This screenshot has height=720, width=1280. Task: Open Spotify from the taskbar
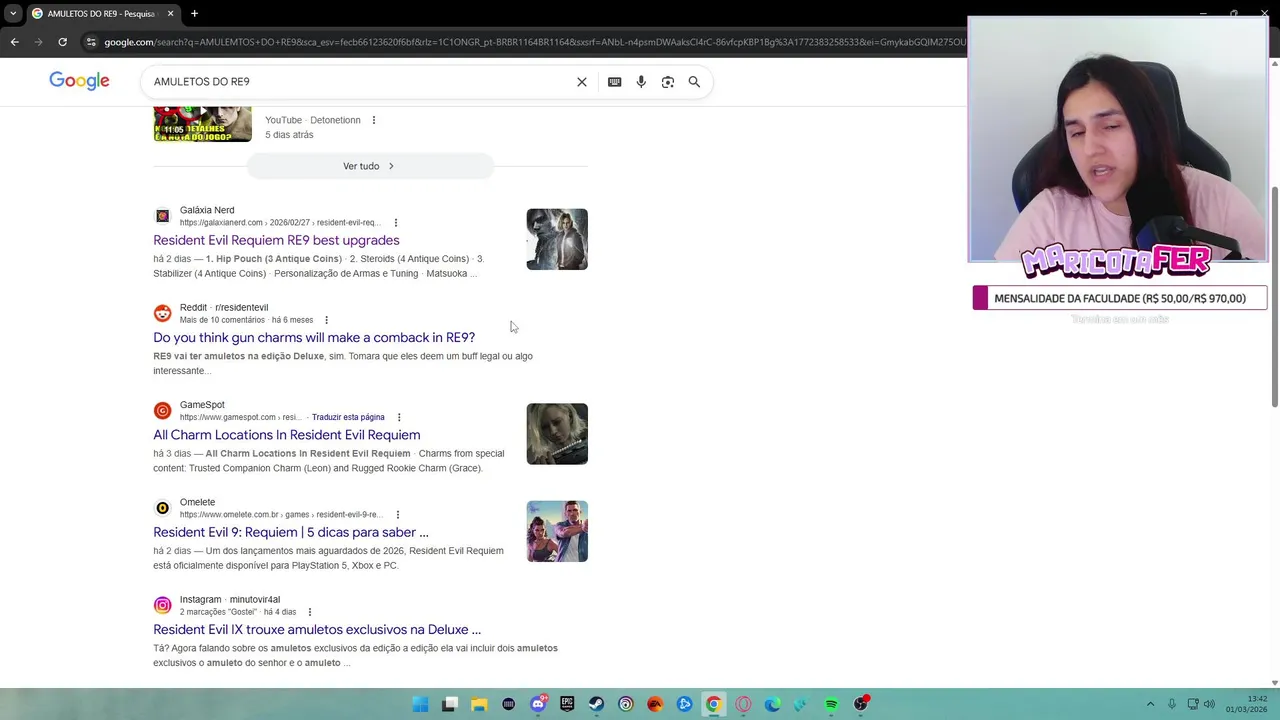click(831, 704)
